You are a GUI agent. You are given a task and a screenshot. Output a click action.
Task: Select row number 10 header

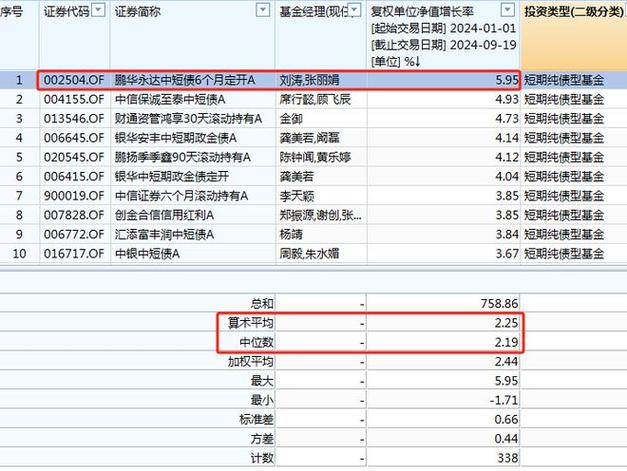[18, 255]
